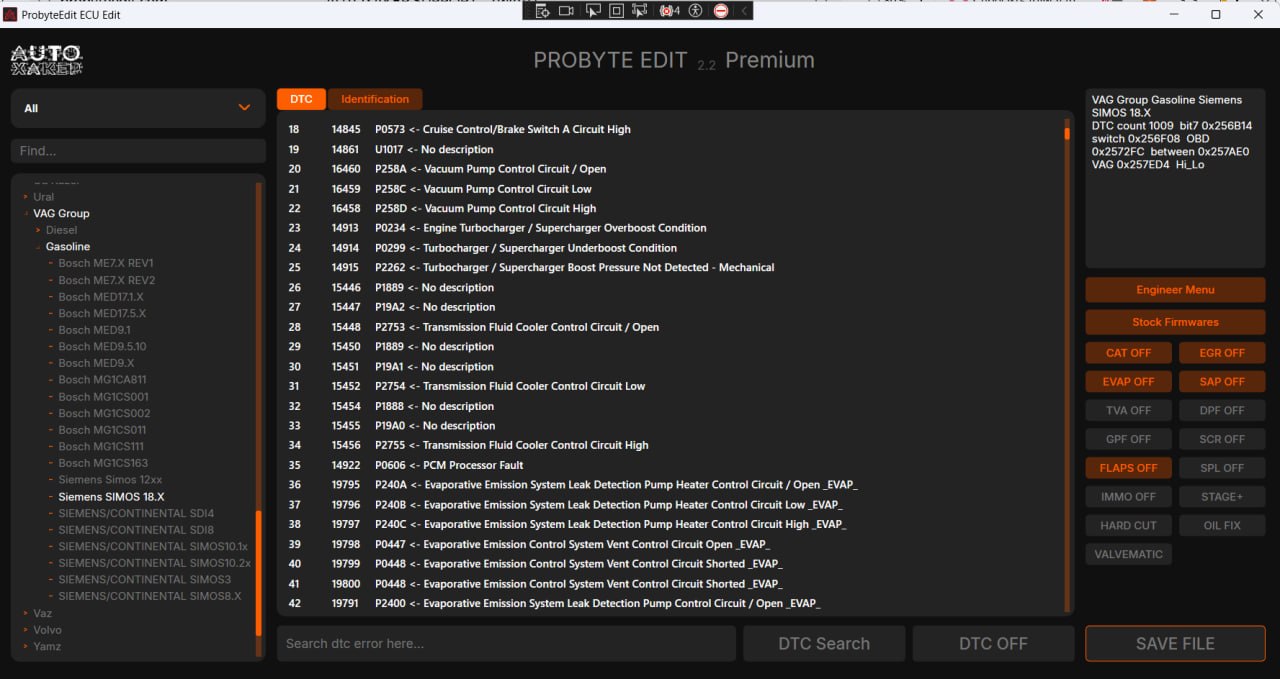The width and height of the screenshot is (1280, 679).
Task: Select Bosch MED9.5.10 in tree
Action: [102, 346]
